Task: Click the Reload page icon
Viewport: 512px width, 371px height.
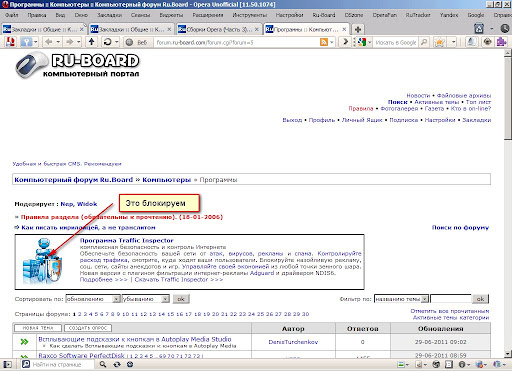Action: (x=107, y=42)
